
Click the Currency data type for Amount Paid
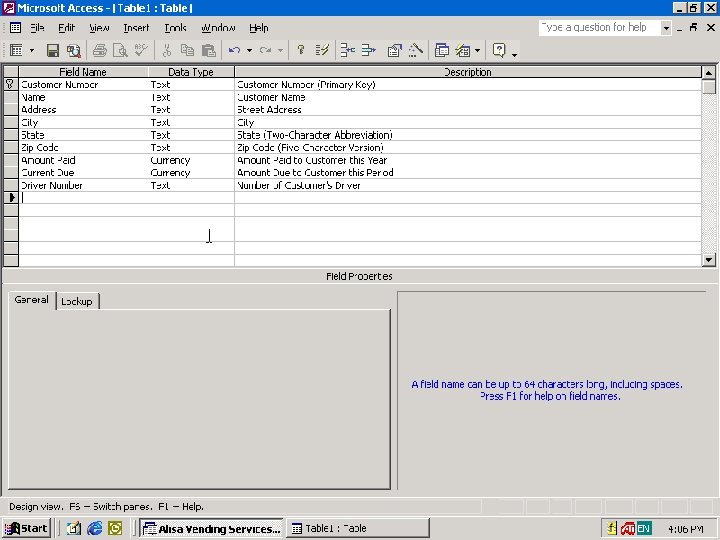(x=191, y=160)
